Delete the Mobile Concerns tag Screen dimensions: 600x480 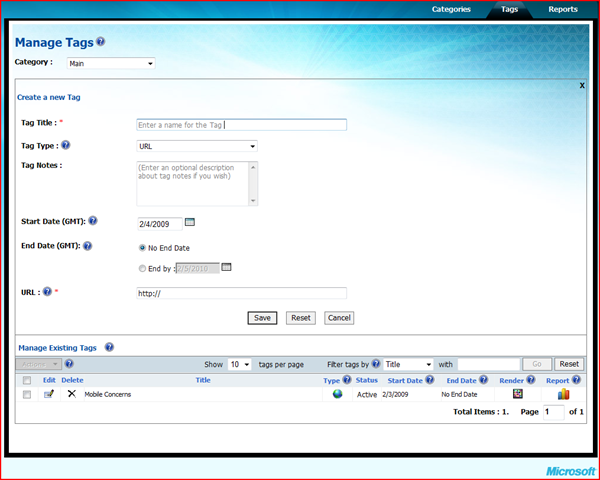pos(72,394)
